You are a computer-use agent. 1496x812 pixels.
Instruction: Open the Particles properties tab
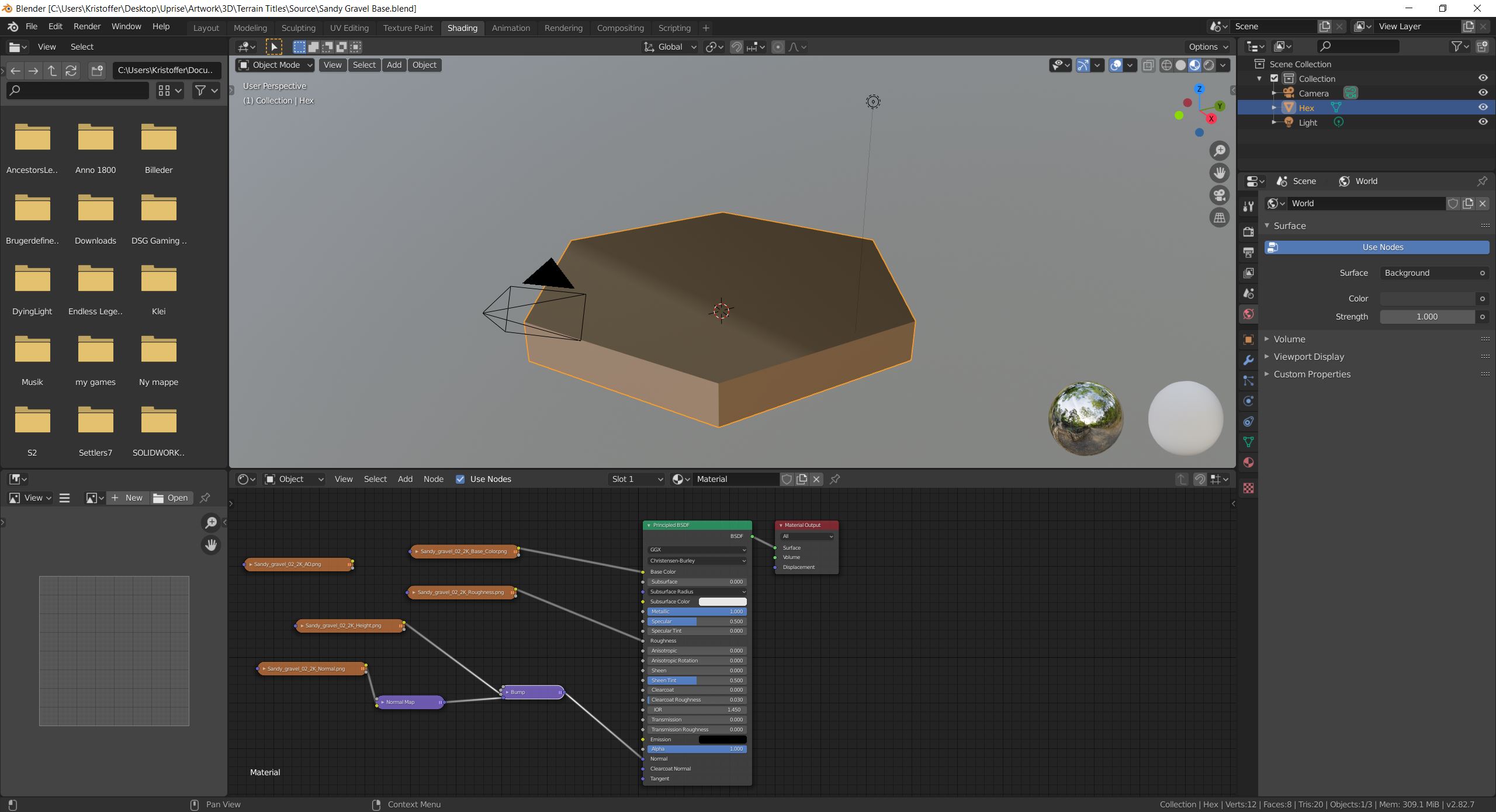(1248, 381)
